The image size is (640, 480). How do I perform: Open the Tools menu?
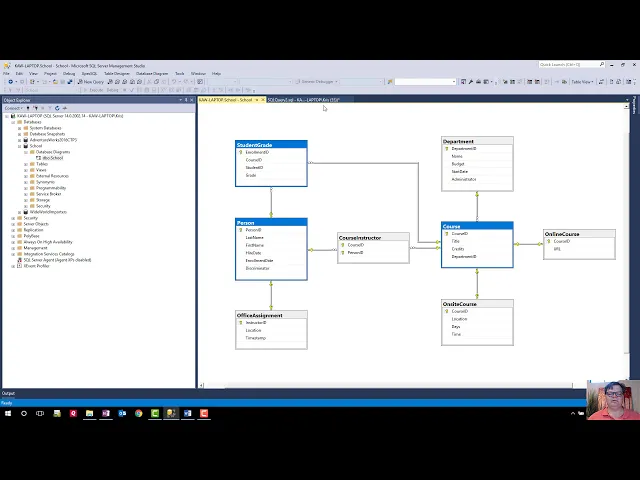pyautogui.click(x=180, y=73)
